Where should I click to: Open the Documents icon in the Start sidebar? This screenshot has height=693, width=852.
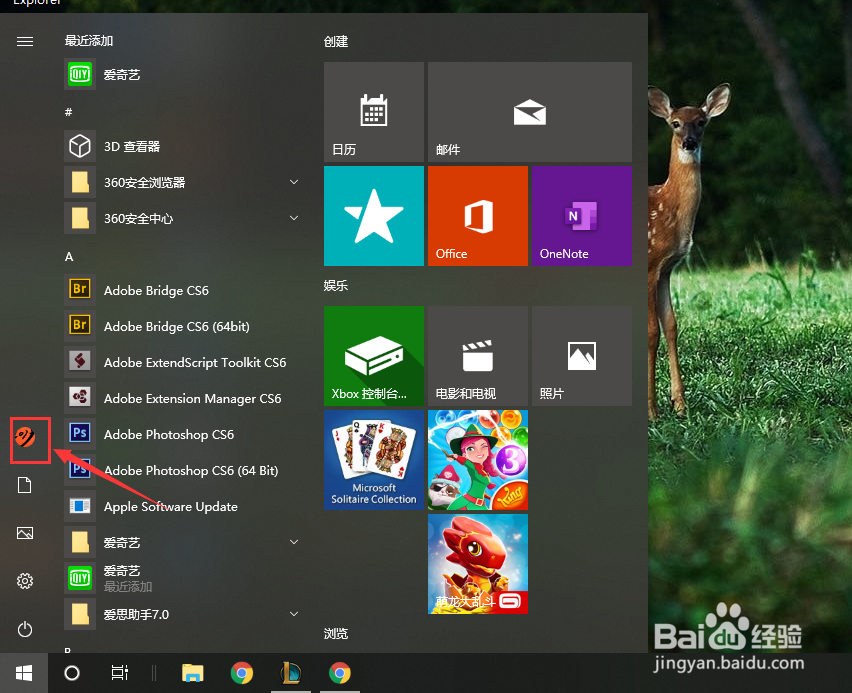pos(25,485)
